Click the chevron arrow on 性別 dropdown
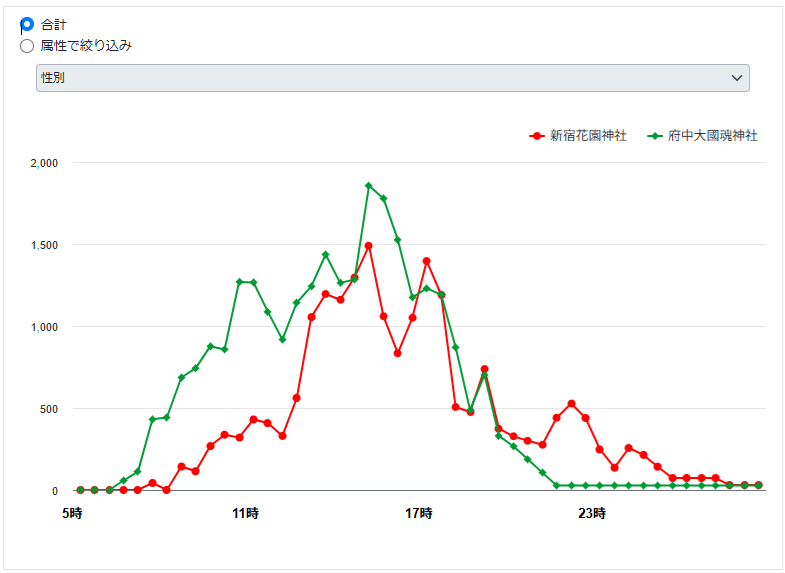Viewport: 785px width, 573px height. point(737,78)
